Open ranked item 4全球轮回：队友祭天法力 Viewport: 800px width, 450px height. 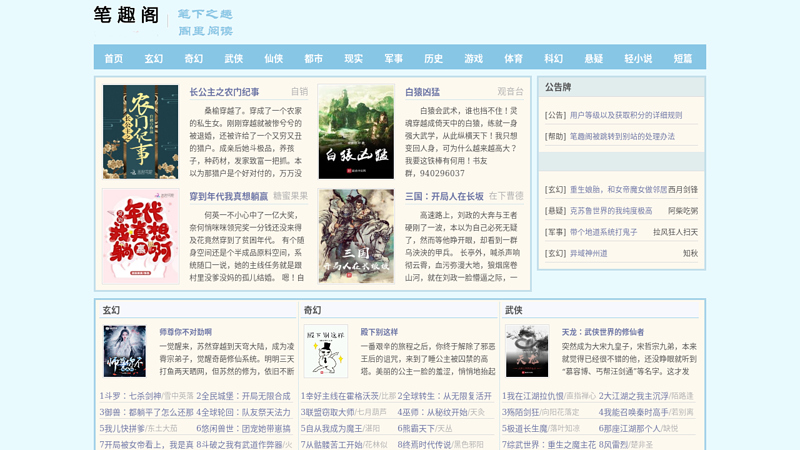point(243,412)
